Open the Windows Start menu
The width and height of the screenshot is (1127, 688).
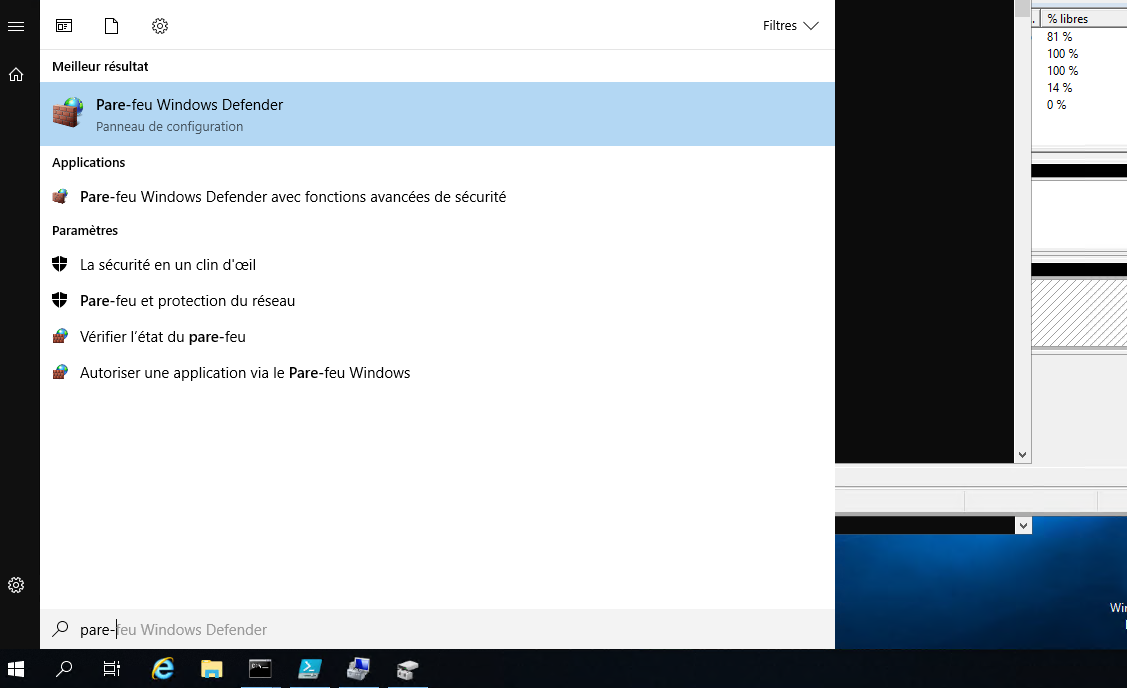(16, 669)
